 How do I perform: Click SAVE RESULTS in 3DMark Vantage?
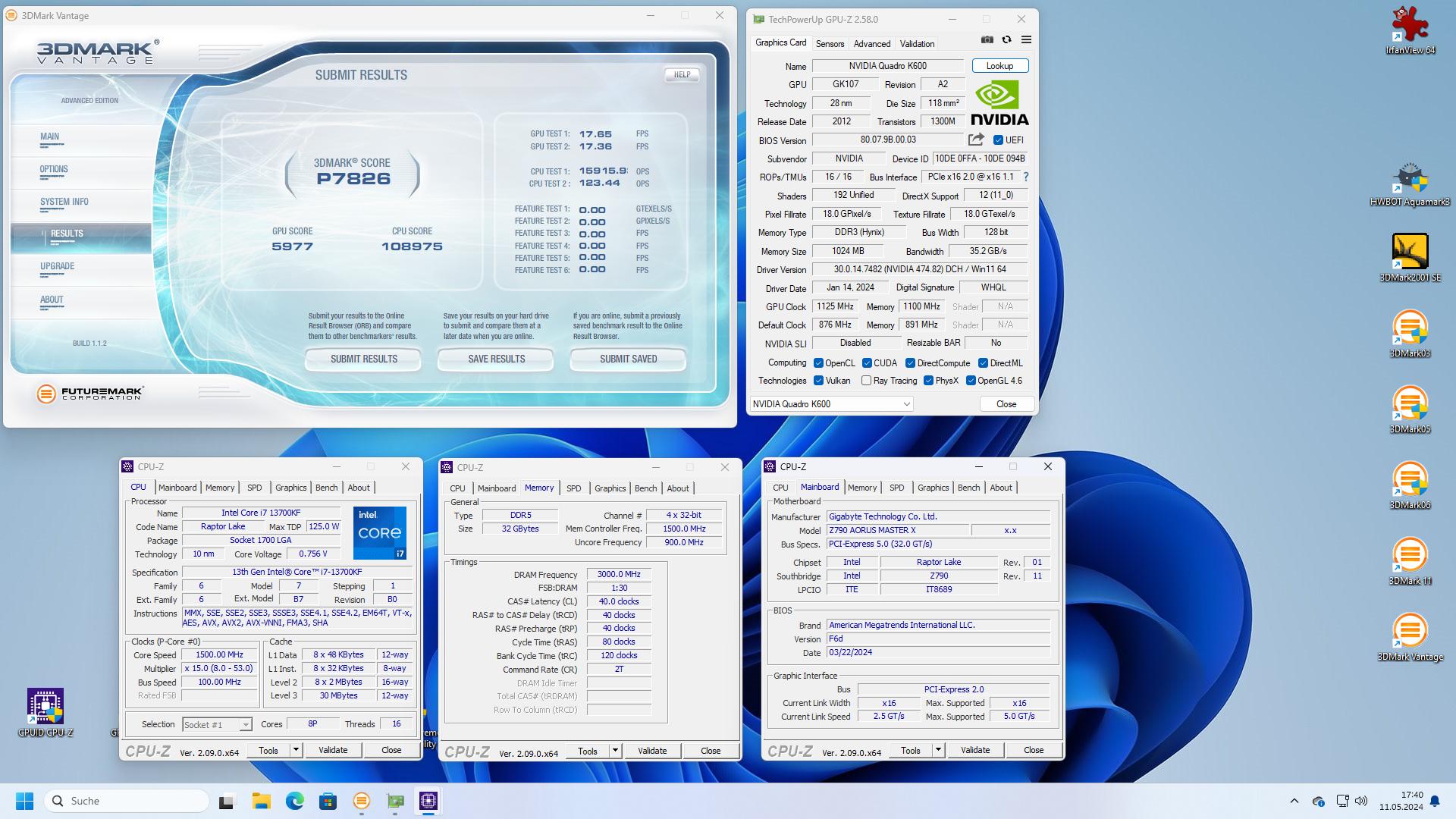click(496, 359)
